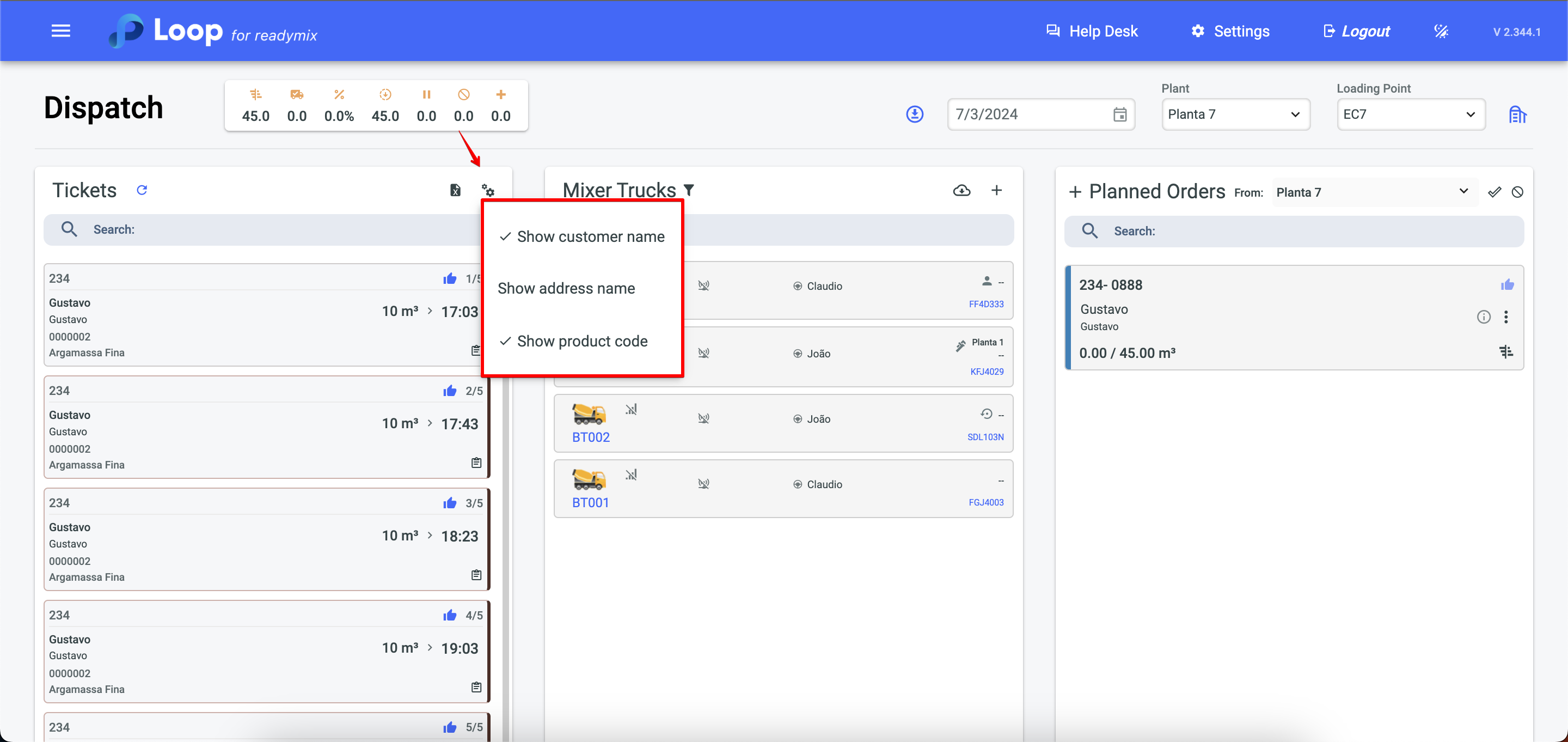Enable Show address name option
This screenshot has height=742, width=1568.
point(566,288)
